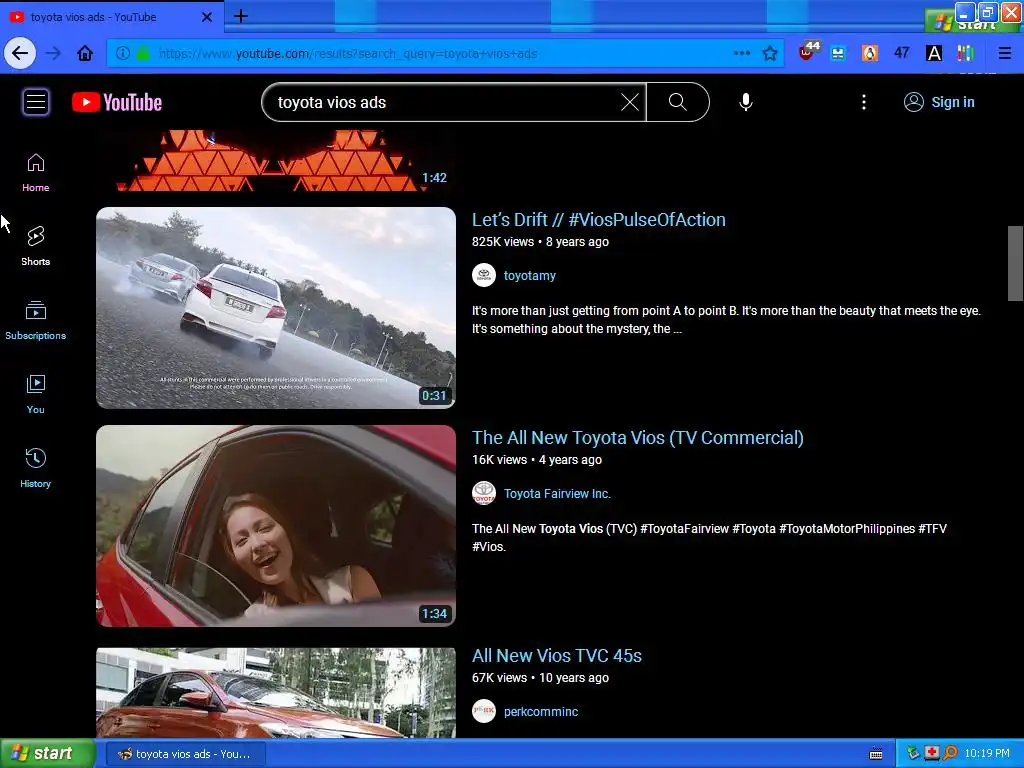Open the toyotamy channel avatar
Image resolution: width=1024 pixels, height=768 pixels.
484,276
